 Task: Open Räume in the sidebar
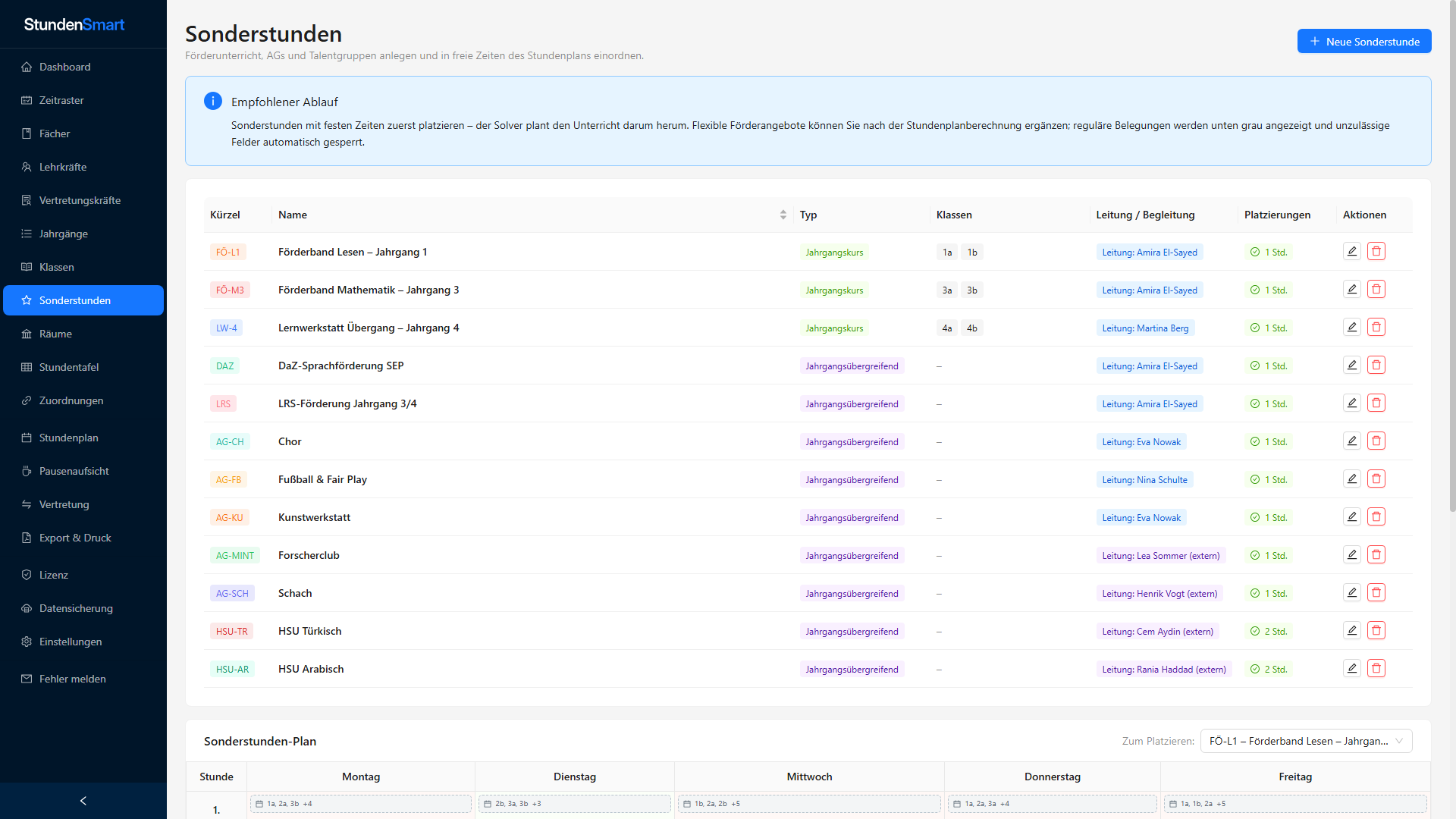click(83, 334)
